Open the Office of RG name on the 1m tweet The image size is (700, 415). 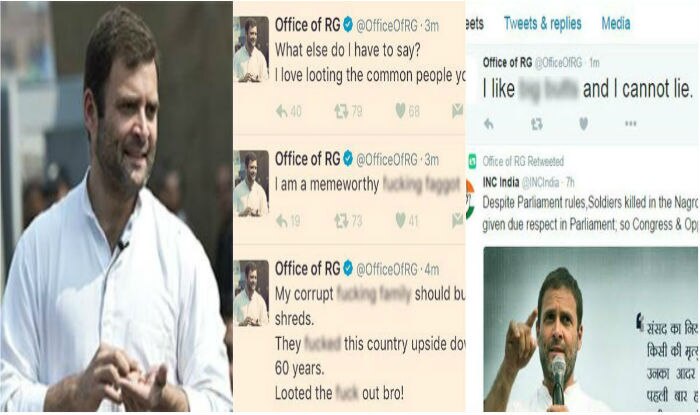507,63
